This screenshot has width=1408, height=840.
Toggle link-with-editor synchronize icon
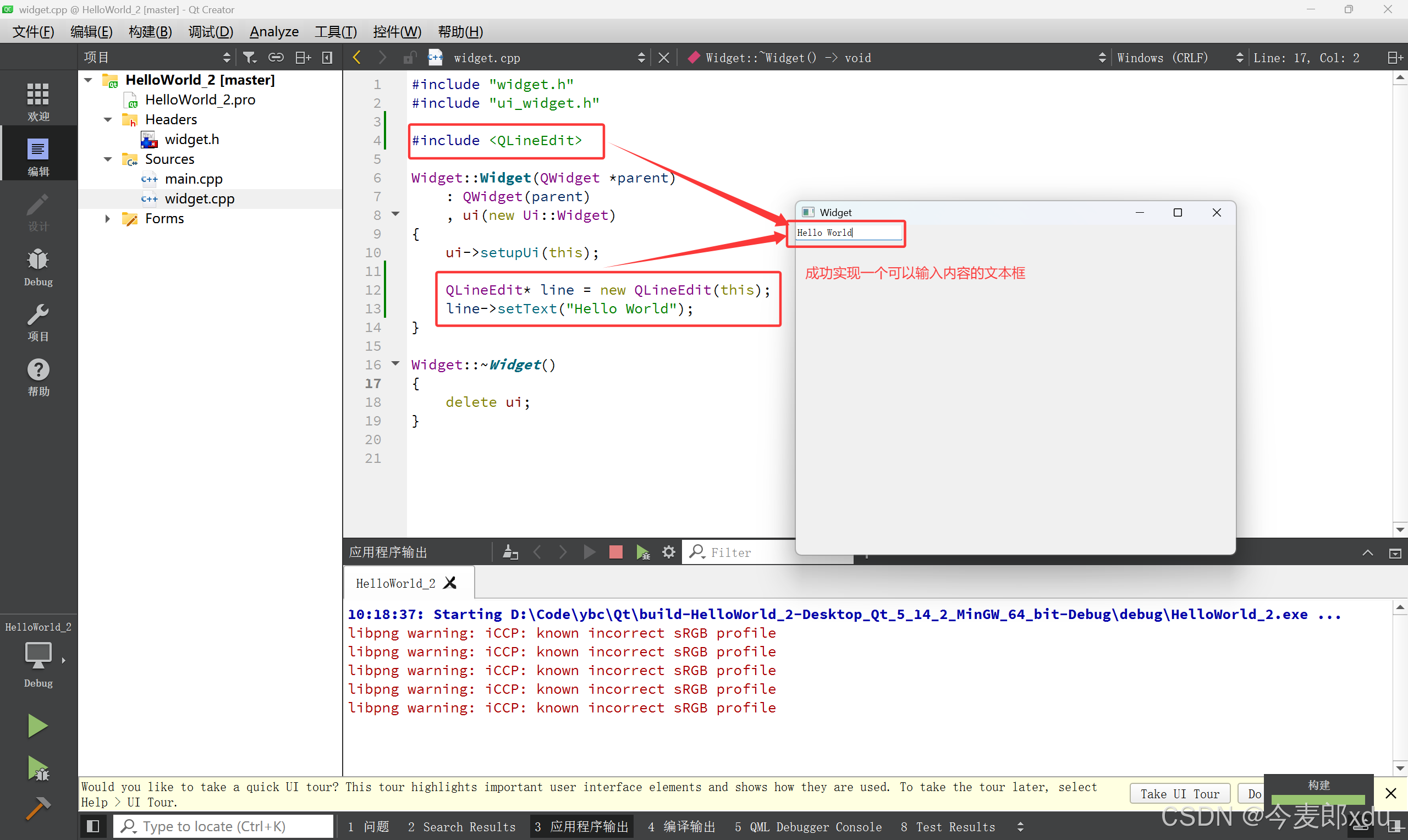pos(276,58)
